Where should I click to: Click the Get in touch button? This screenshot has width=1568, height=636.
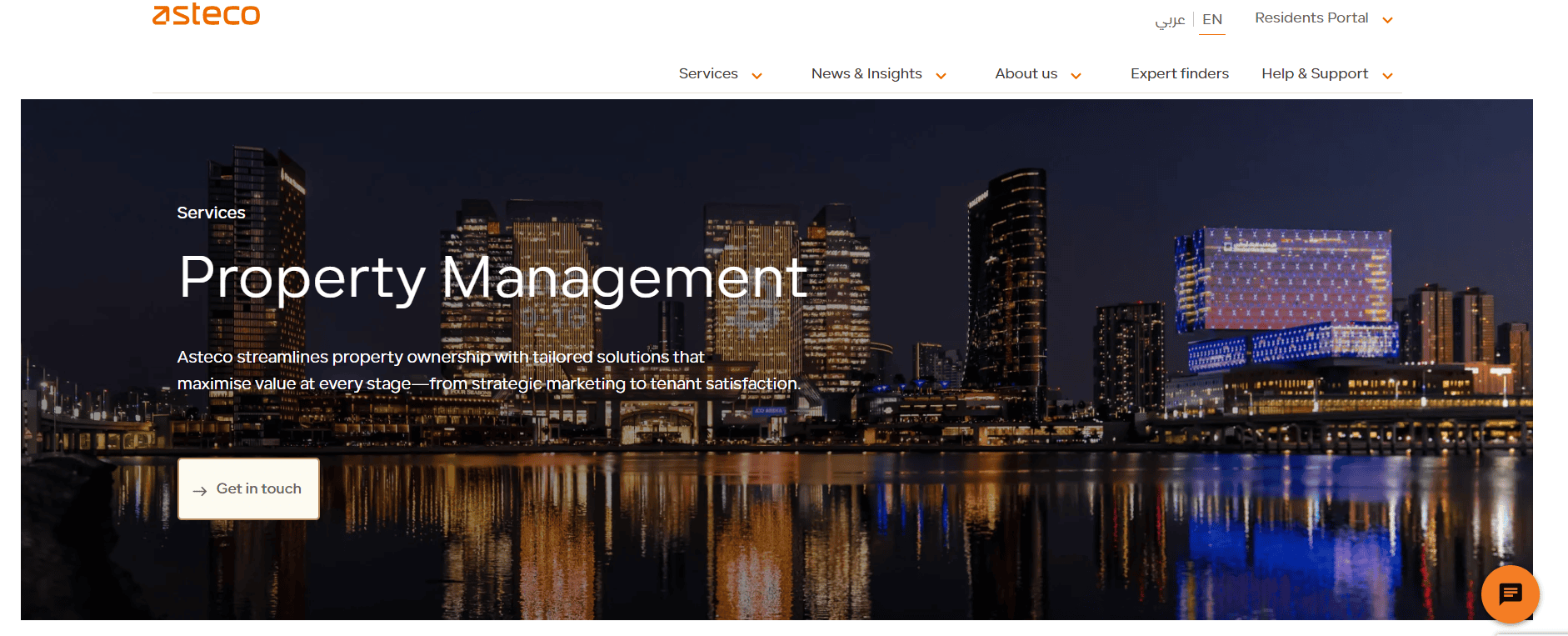click(248, 488)
